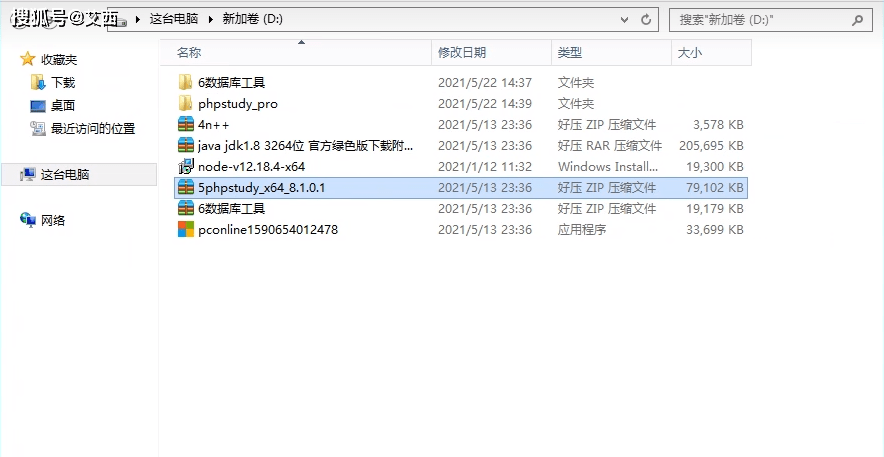Image resolution: width=884 pixels, height=457 pixels.
Task: Expand the arrow before 这台电脑 in breadcrumb
Action: [138, 20]
